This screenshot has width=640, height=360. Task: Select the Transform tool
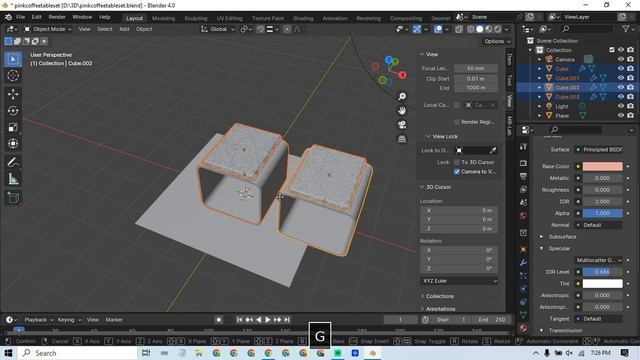(x=13, y=144)
